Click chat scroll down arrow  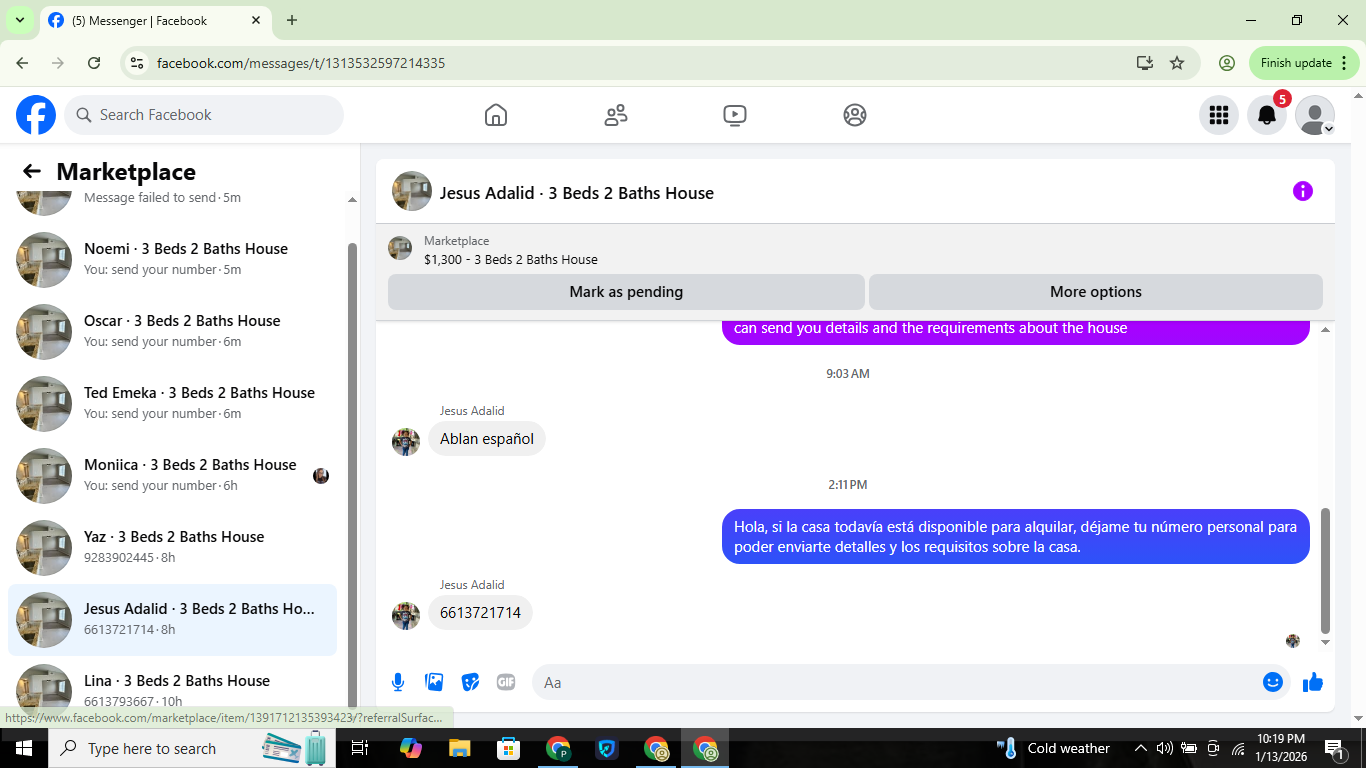coord(1326,642)
